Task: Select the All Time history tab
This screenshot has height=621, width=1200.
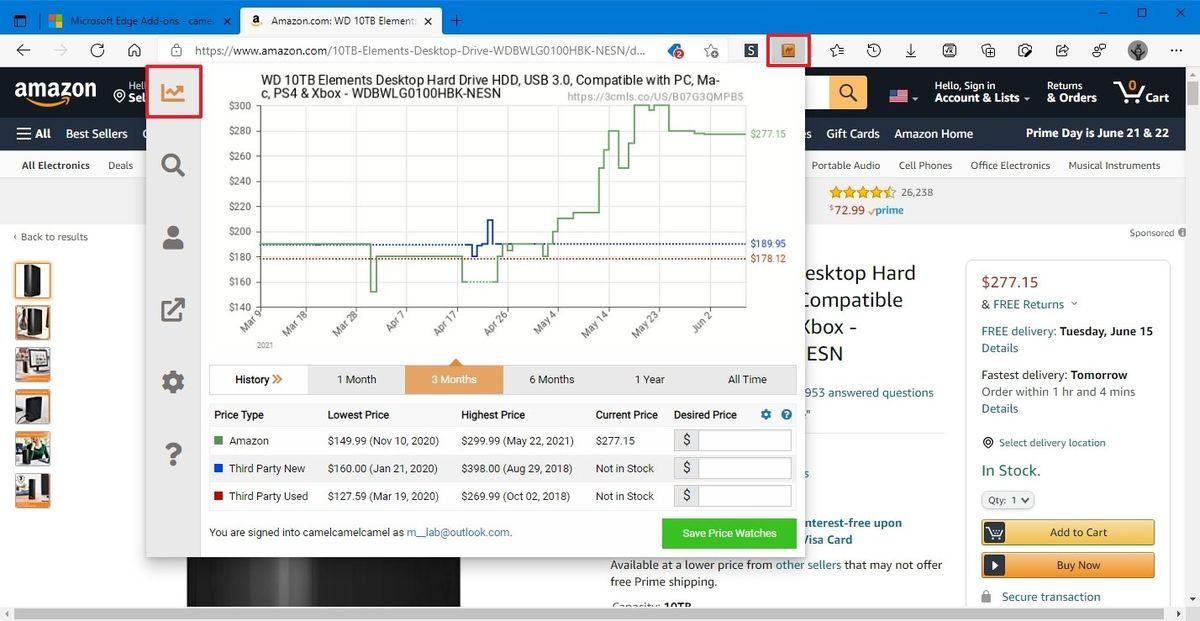Action: click(x=747, y=379)
